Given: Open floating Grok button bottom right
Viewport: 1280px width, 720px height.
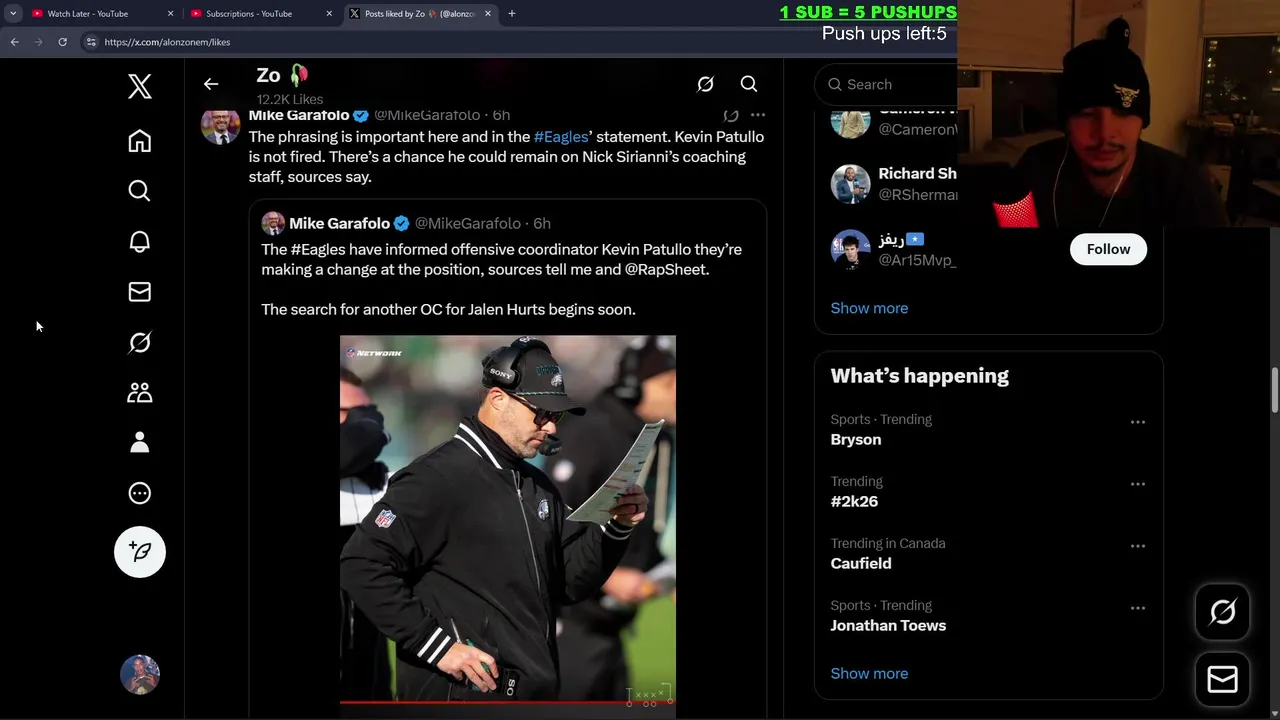Looking at the screenshot, I should coord(1222,612).
